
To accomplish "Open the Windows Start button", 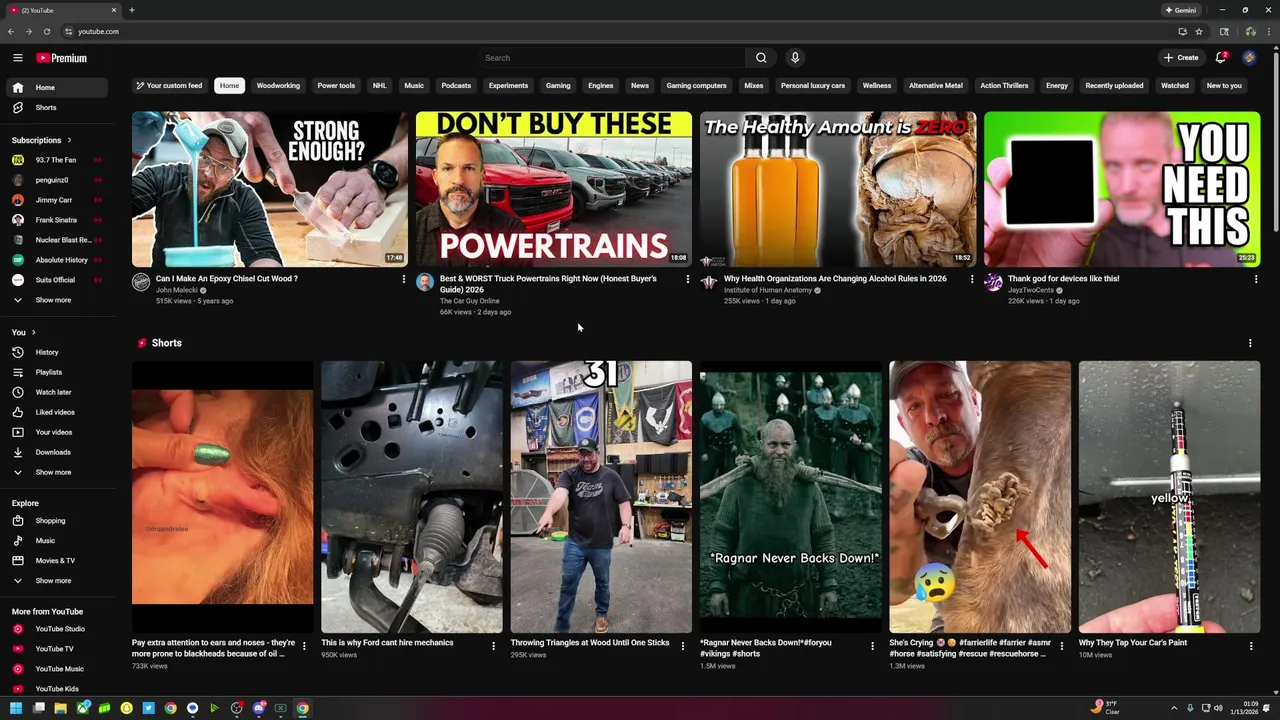I will click(x=16, y=708).
